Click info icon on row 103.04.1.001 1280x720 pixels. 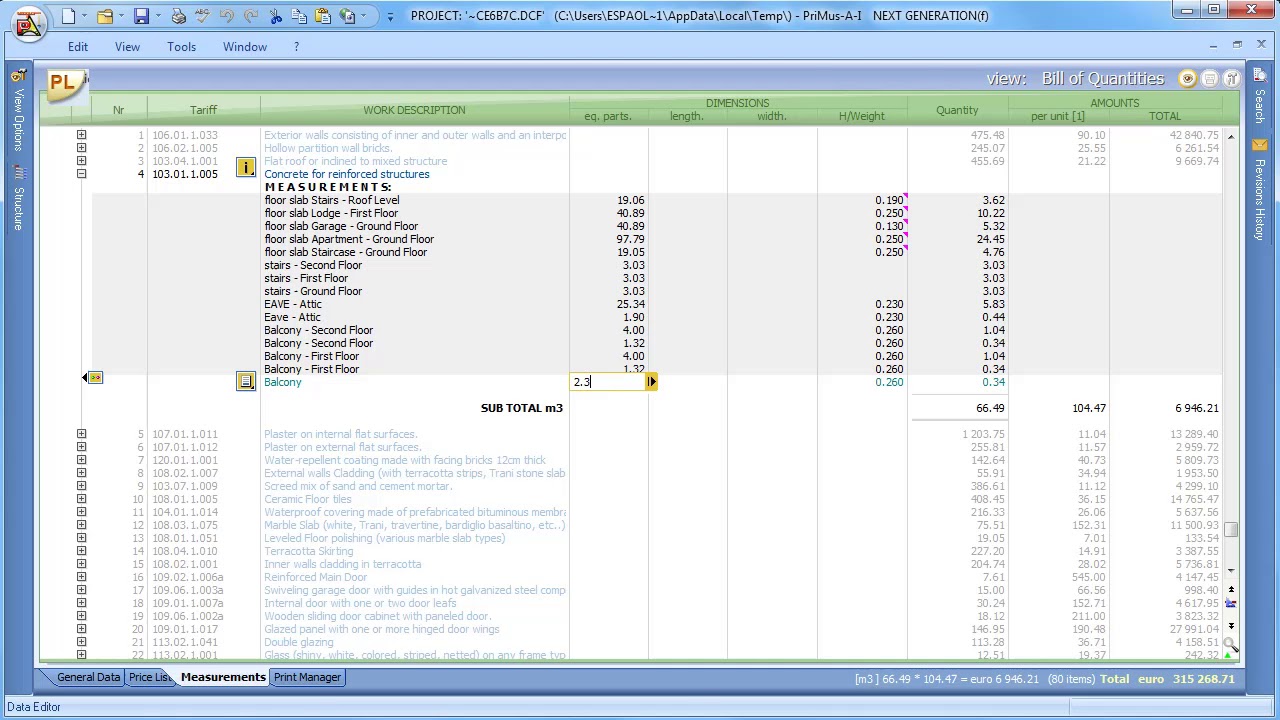tap(246, 167)
